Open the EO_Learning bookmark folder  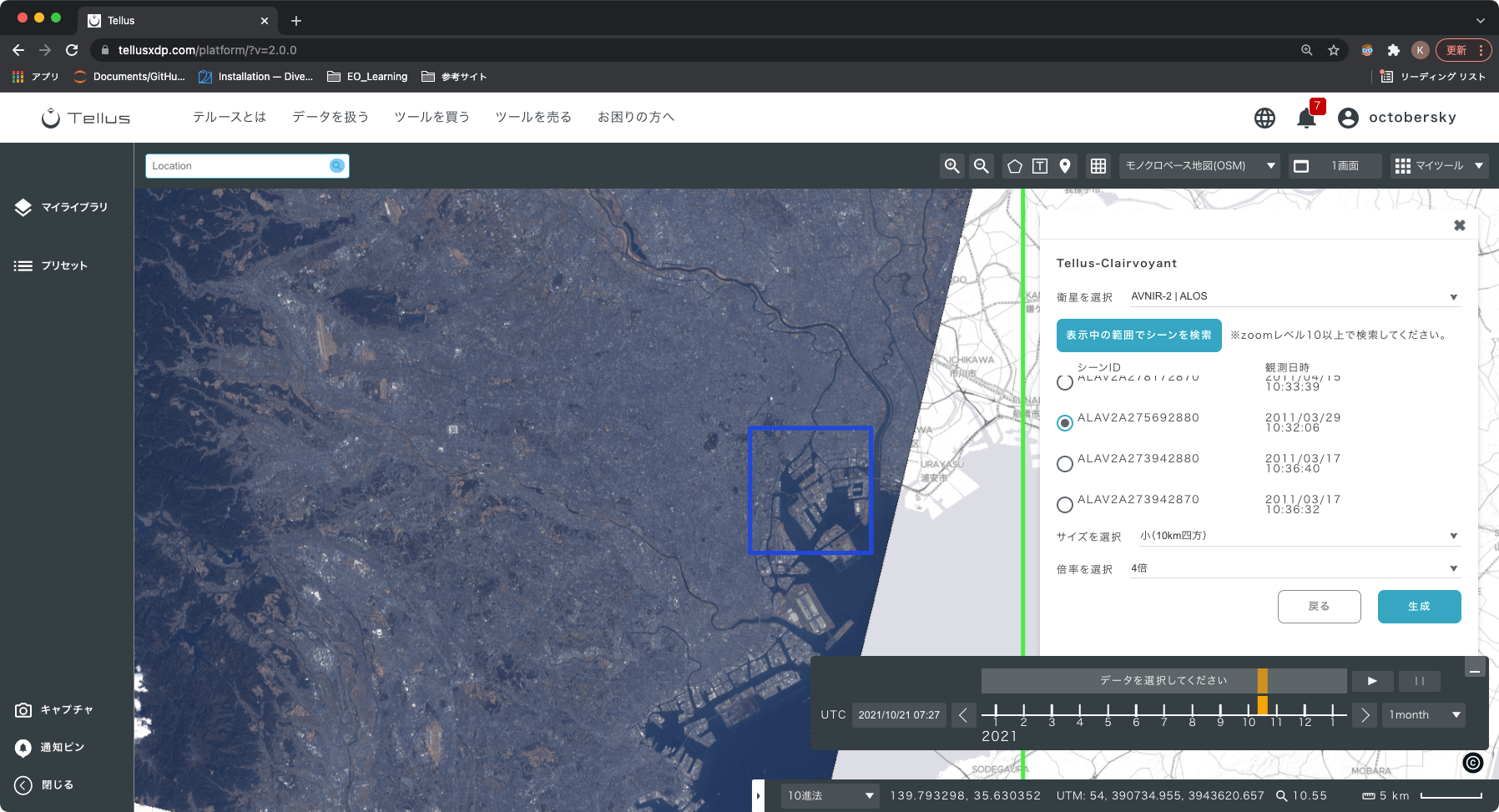coord(367,77)
